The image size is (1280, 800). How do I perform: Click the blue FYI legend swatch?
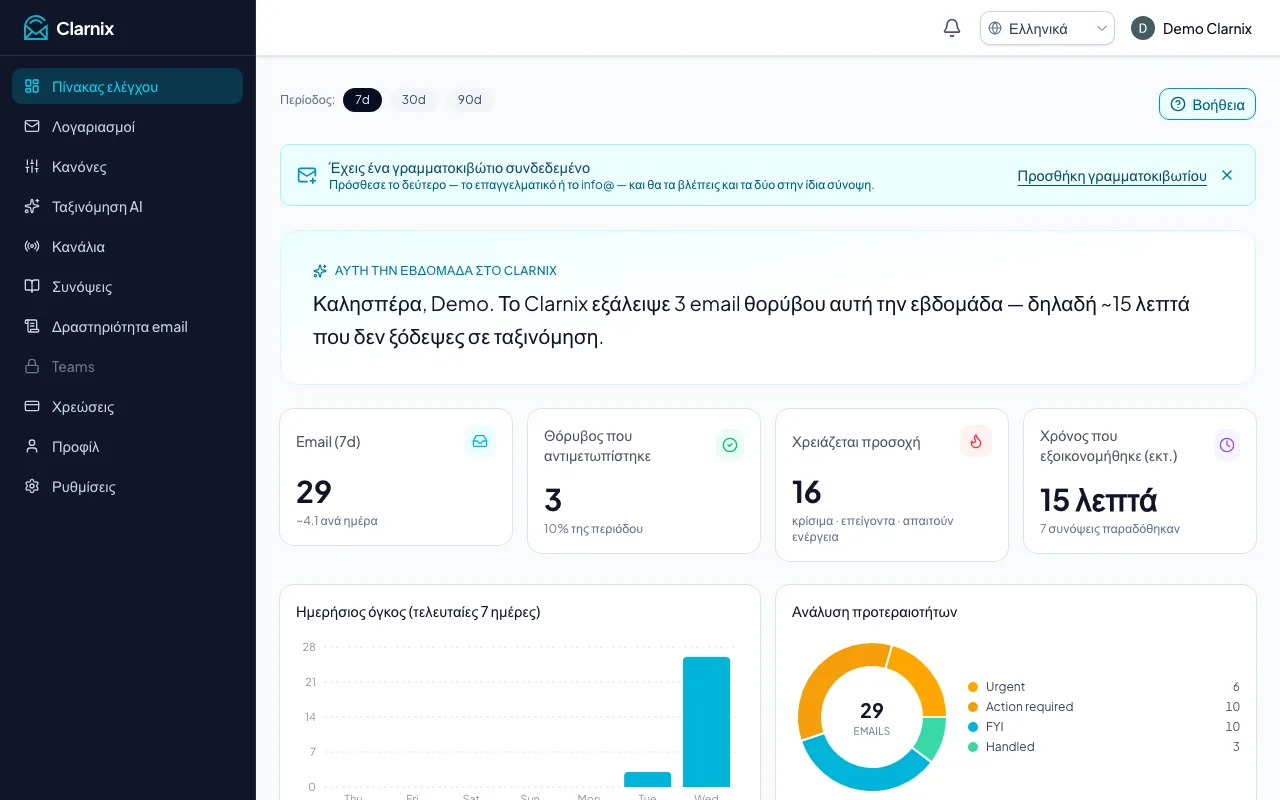click(973, 727)
